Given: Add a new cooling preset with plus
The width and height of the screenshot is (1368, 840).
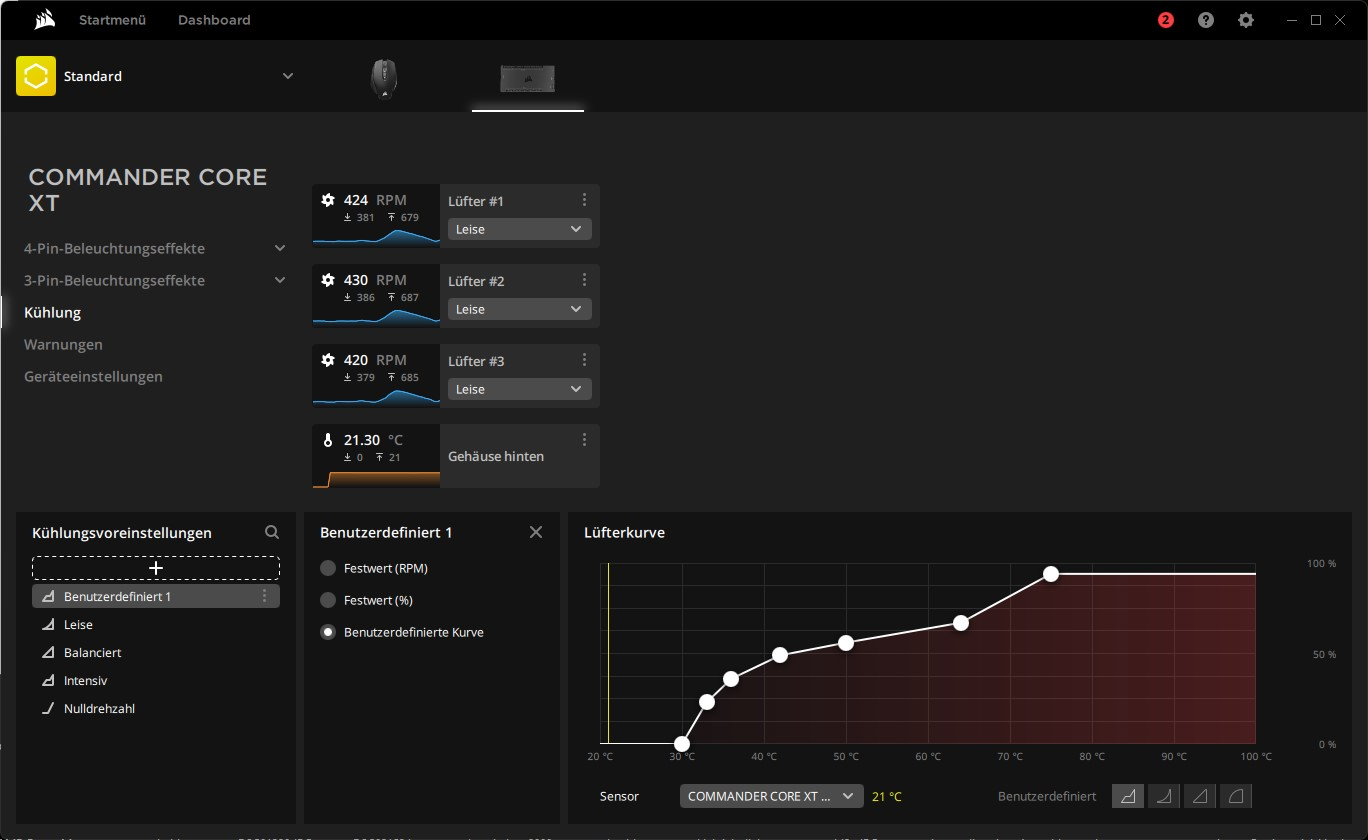Looking at the screenshot, I should tap(156, 568).
